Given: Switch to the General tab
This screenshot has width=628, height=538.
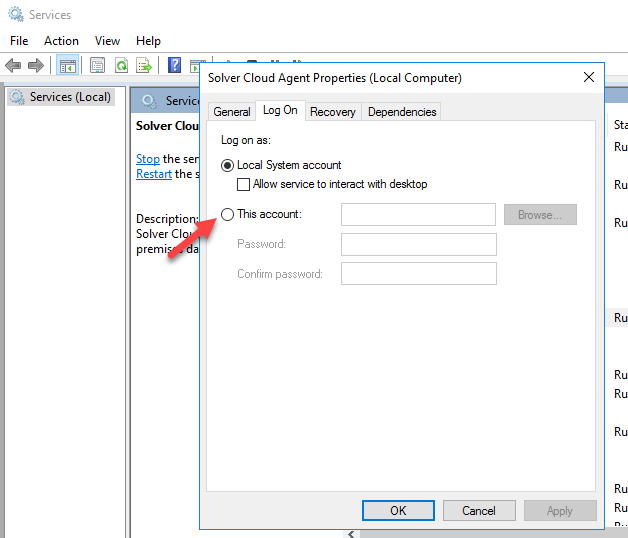Looking at the screenshot, I should click(x=232, y=112).
